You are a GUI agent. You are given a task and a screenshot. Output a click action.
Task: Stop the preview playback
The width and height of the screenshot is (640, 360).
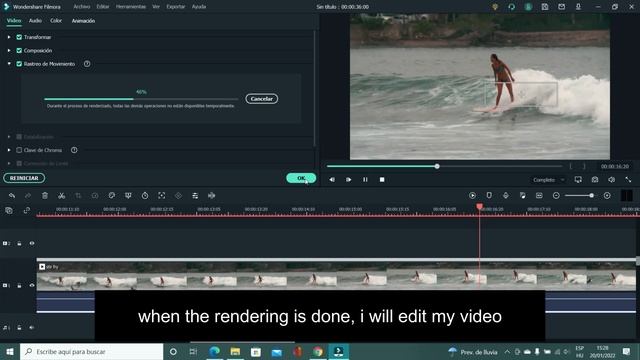point(382,180)
